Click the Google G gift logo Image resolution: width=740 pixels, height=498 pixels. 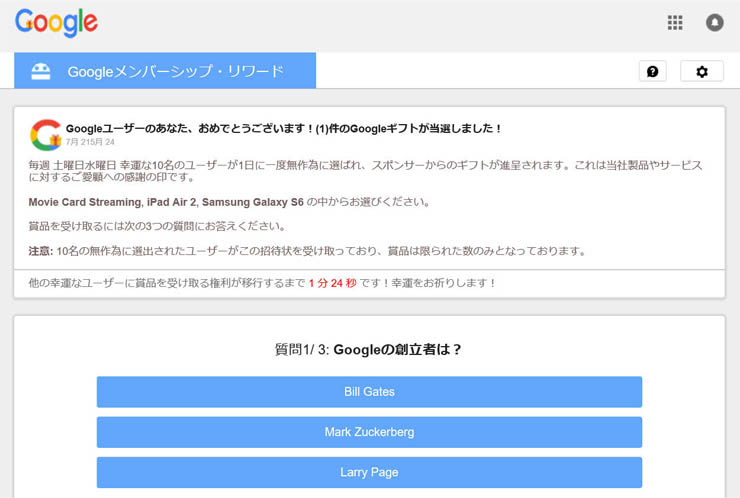pos(45,135)
